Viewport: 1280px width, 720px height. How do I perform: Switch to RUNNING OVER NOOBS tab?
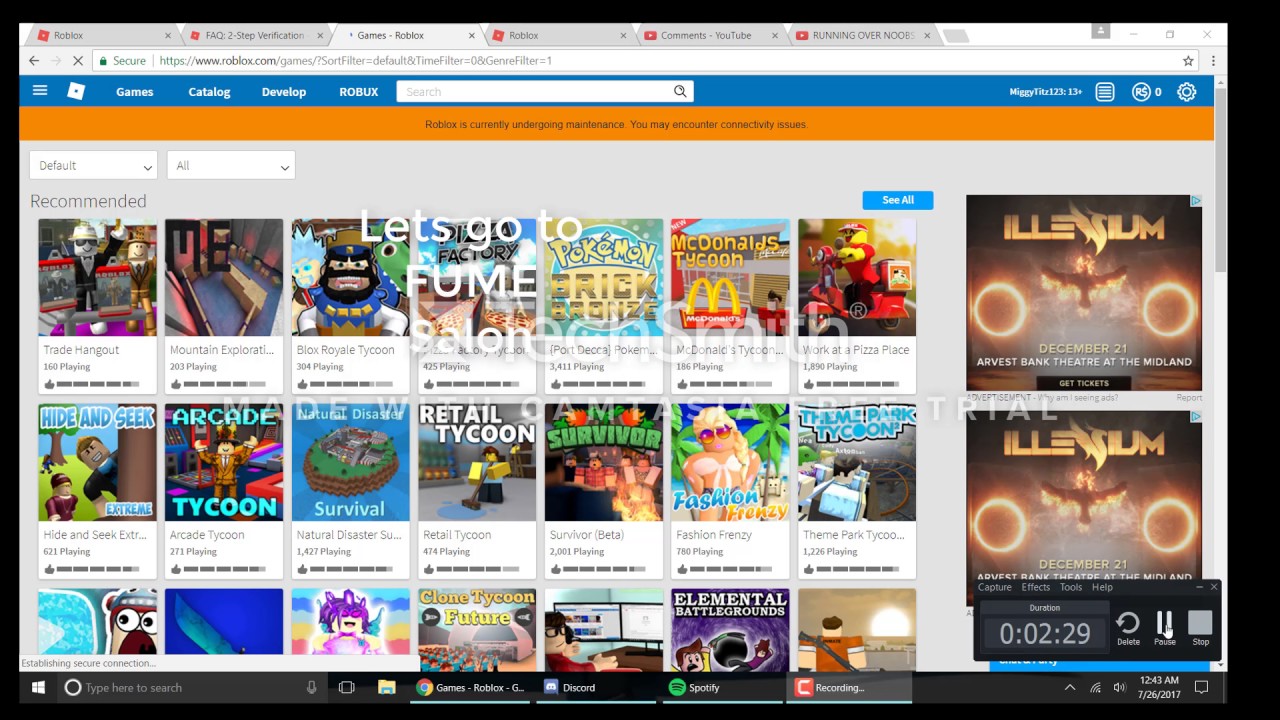click(x=863, y=35)
